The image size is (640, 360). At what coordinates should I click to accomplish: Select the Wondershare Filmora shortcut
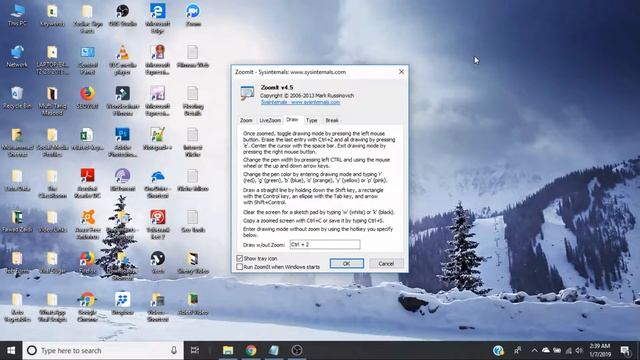coord(122,101)
